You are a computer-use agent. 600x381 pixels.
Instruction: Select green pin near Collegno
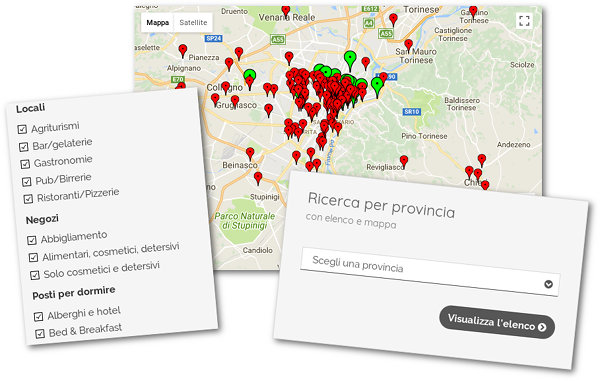pos(249,75)
